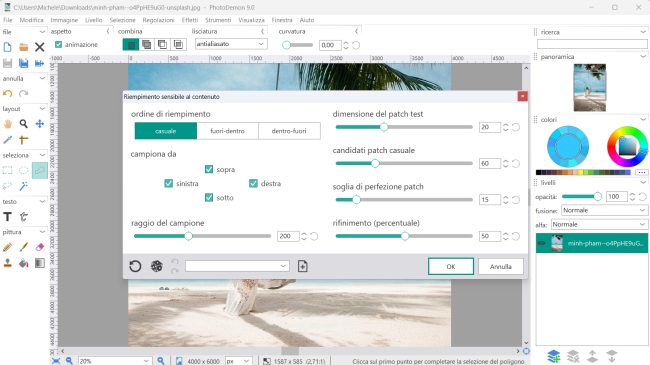Open the px unit dropdown

click(x=238, y=361)
